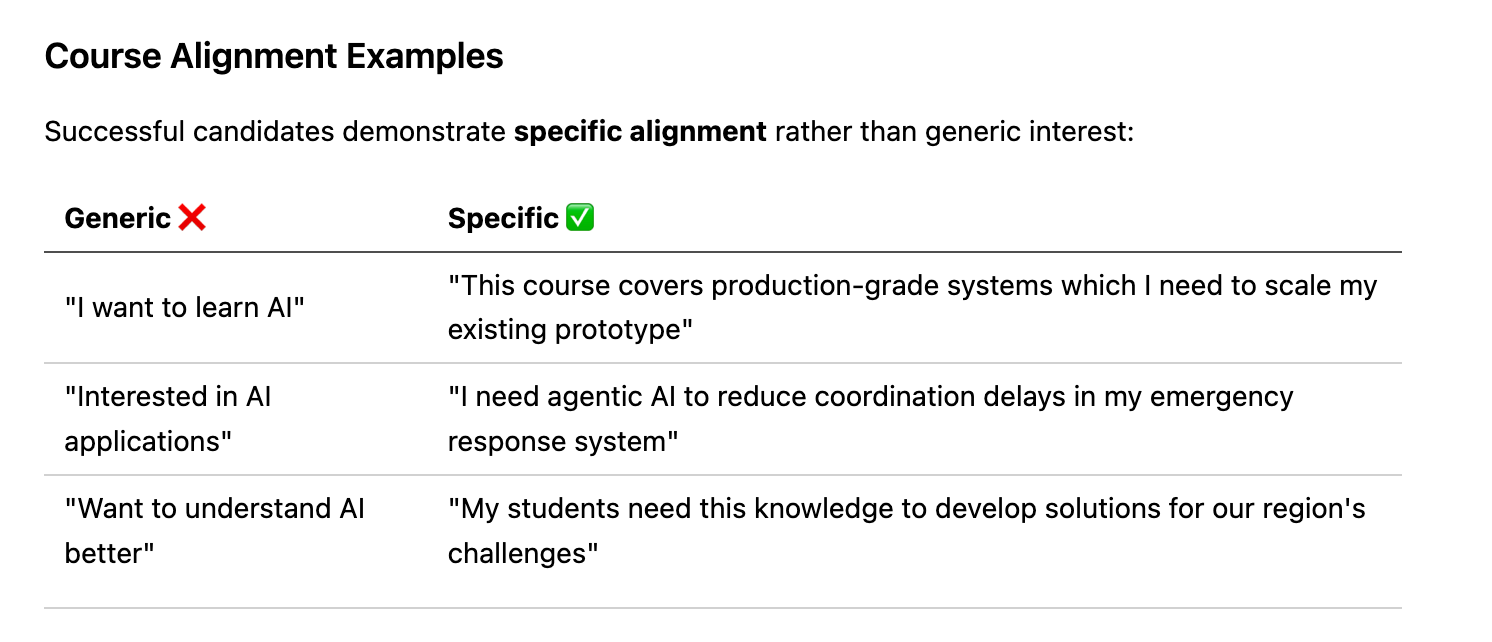
Task: Click the "Want to understand AI better" cell
Action: coord(215,531)
